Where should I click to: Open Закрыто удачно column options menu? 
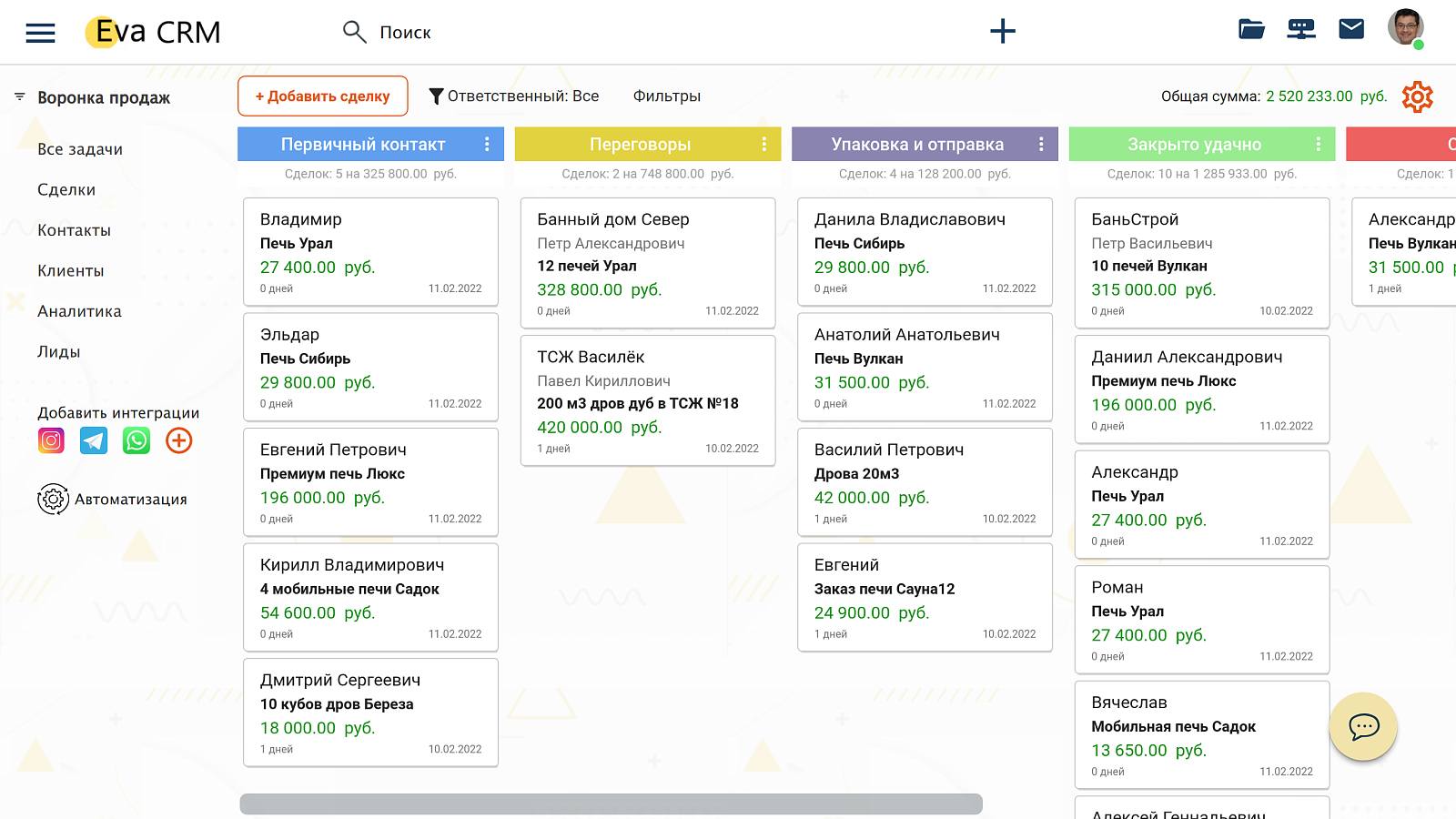(1318, 144)
